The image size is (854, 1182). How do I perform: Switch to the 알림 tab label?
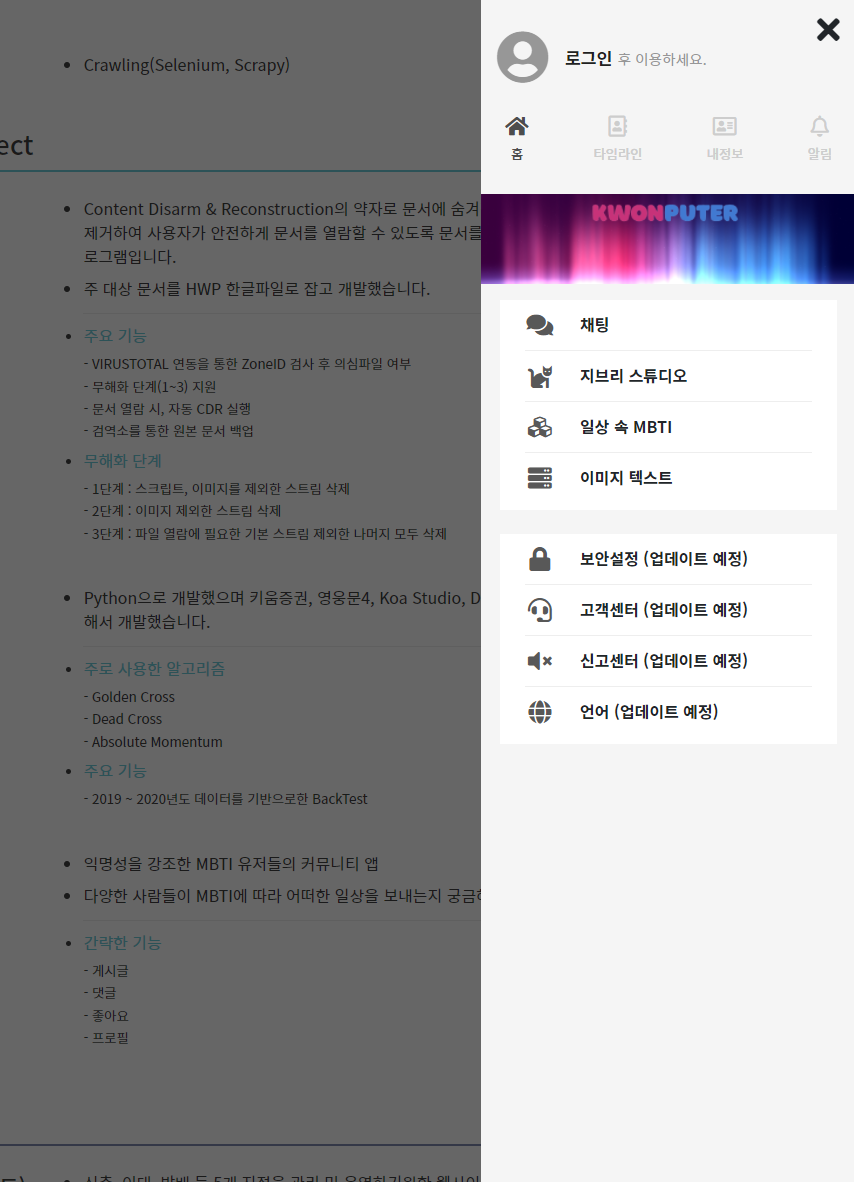coord(819,154)
